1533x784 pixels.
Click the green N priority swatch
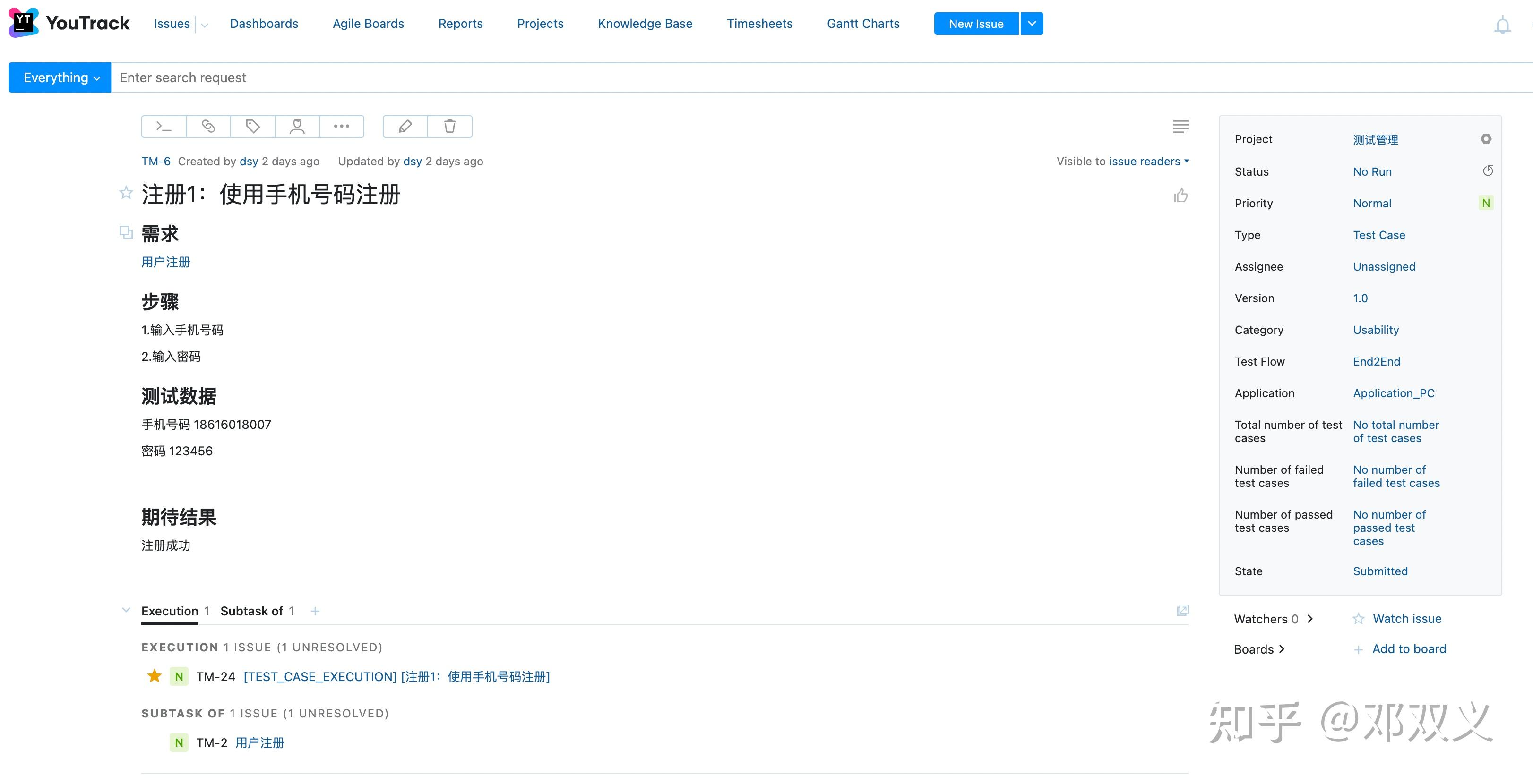pyautogui.click(x=1485, y=202)
